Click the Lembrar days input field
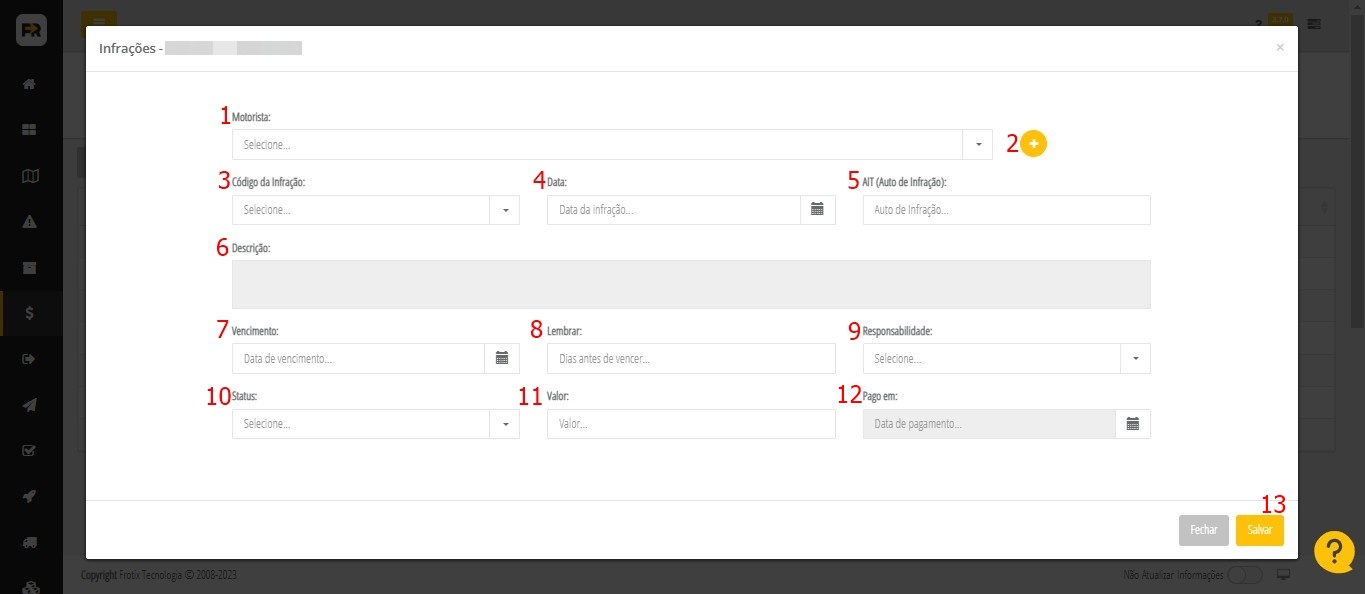 click(x=690, y=358)
